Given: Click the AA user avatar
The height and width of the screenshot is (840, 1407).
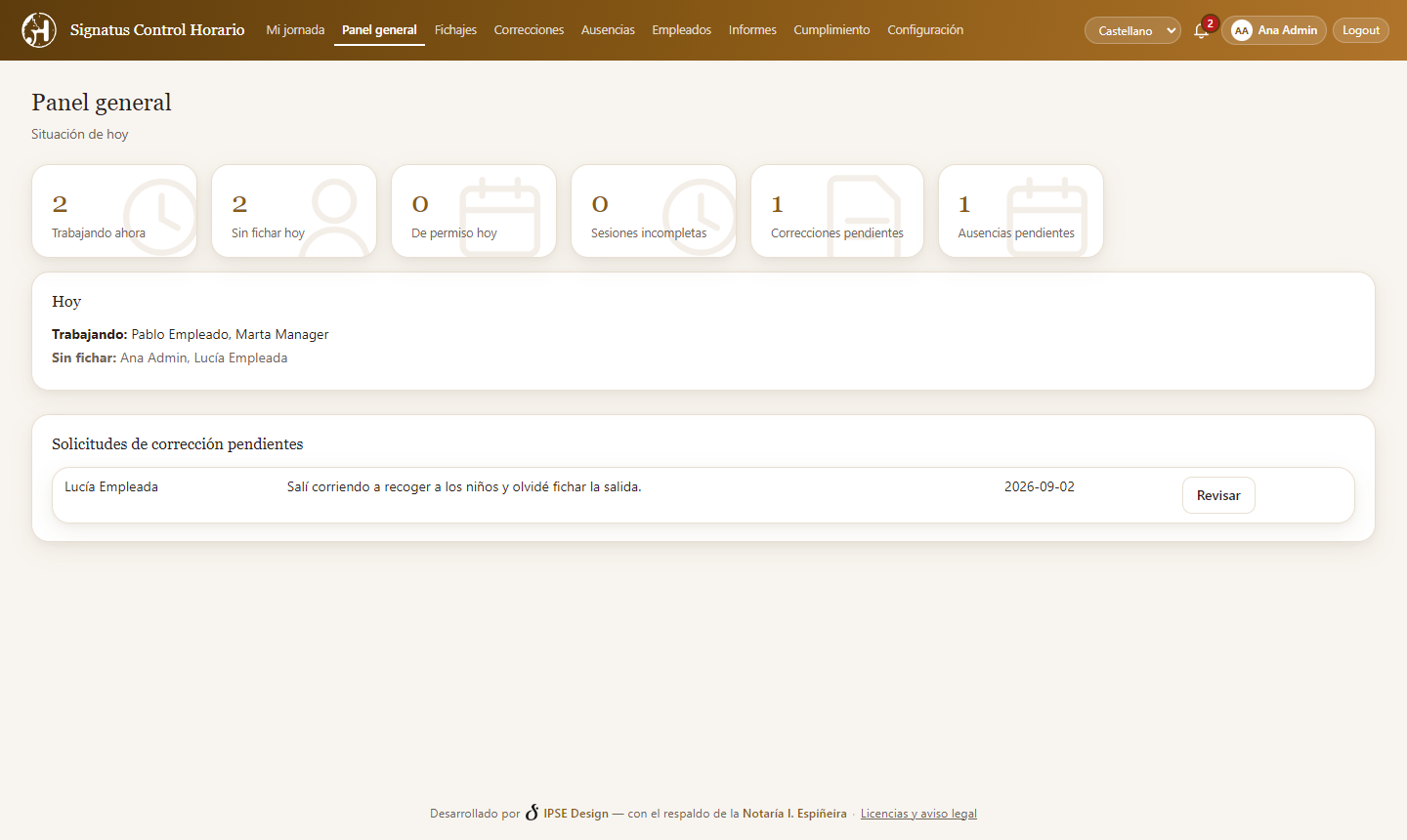Looking at the screenshot, I should (x=1242, y=30).
